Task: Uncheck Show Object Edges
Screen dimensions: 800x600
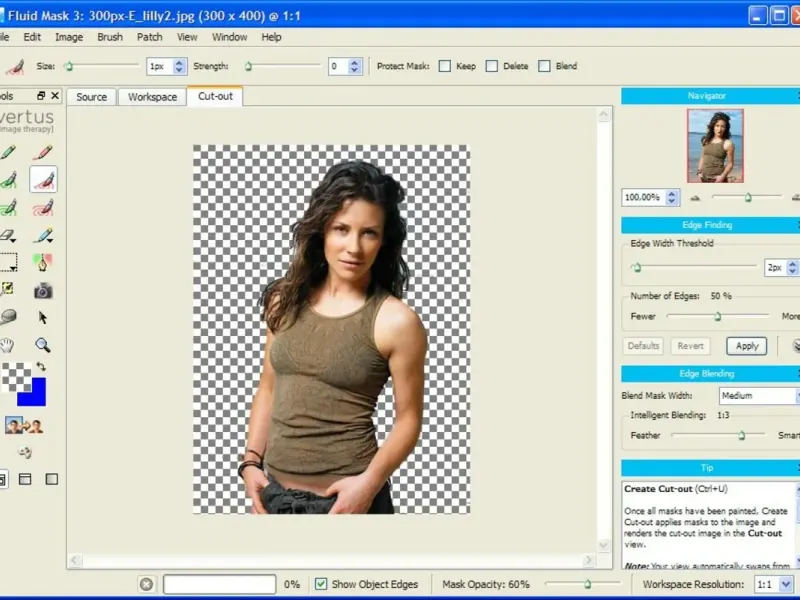Action: tap(321, 584)
